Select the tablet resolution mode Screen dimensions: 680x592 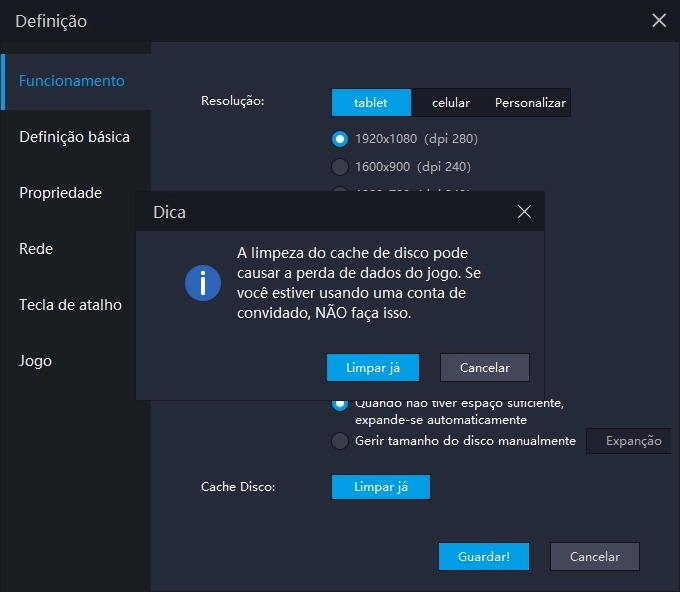pos(371,103)
